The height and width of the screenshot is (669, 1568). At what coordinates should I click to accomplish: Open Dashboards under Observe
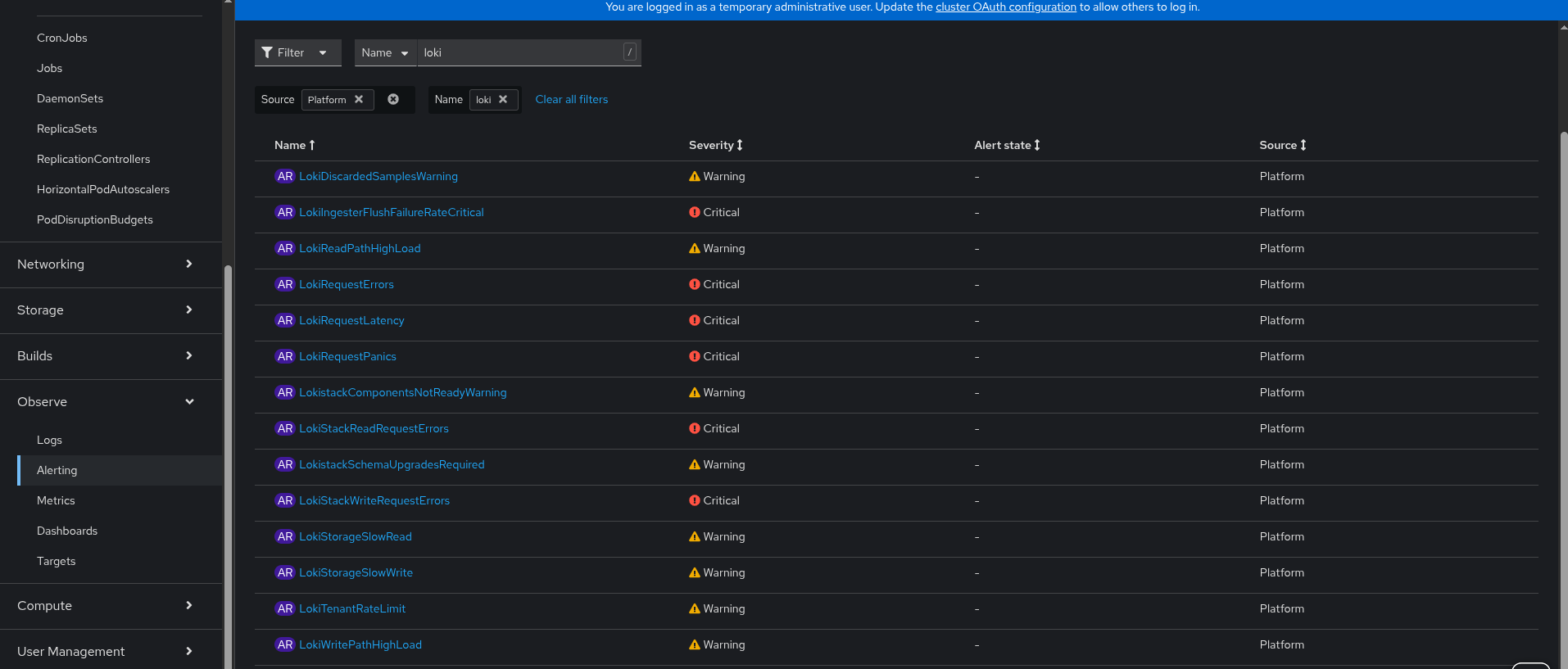point(67,531)
